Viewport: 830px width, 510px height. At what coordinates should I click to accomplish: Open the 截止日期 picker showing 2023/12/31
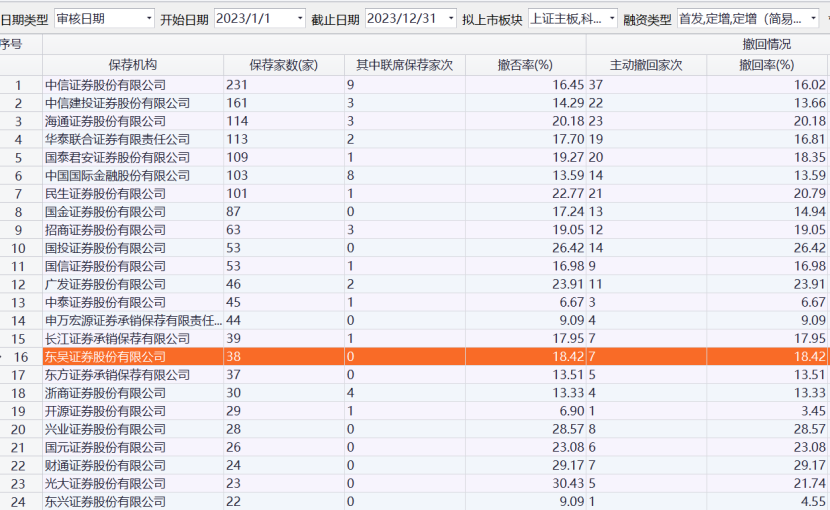tap(411, 19)
